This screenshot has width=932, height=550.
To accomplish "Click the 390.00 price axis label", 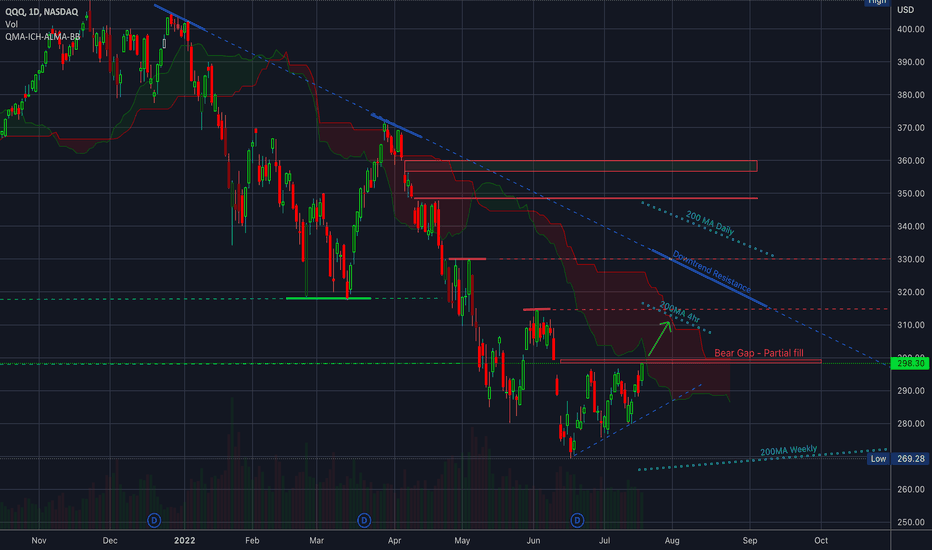I will point(911,62).
